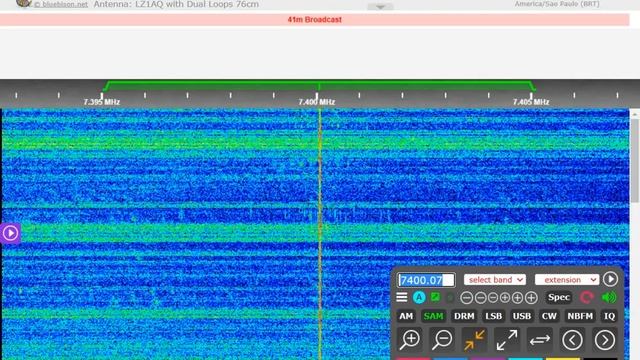Click the 7400.07 frequency input field

426,280
